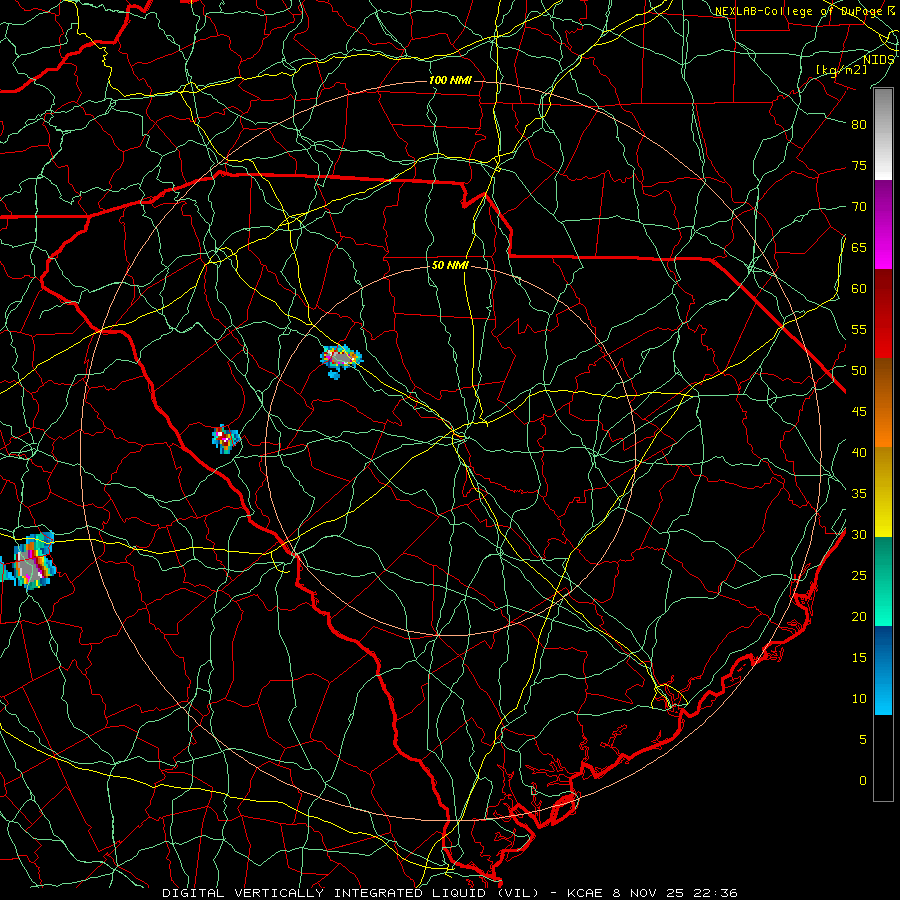
Task: Select the 40 value on the color scale
Action: pos(859,453)
